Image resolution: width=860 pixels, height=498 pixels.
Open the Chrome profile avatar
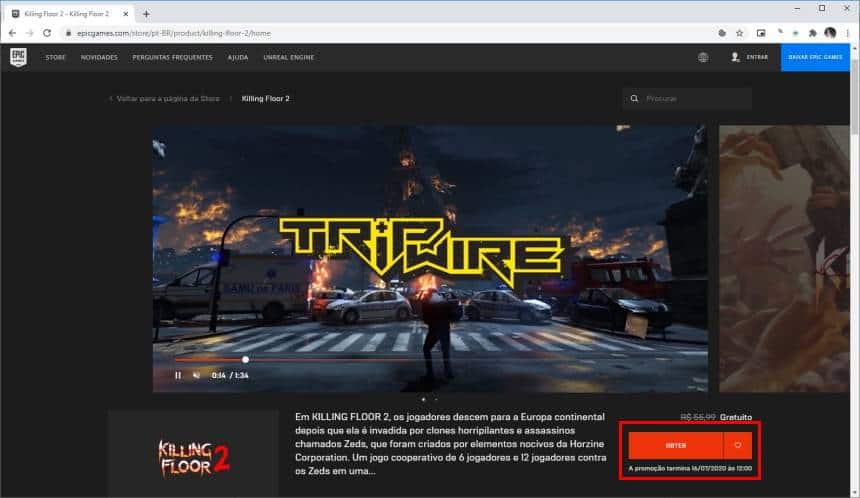(830, 33)
